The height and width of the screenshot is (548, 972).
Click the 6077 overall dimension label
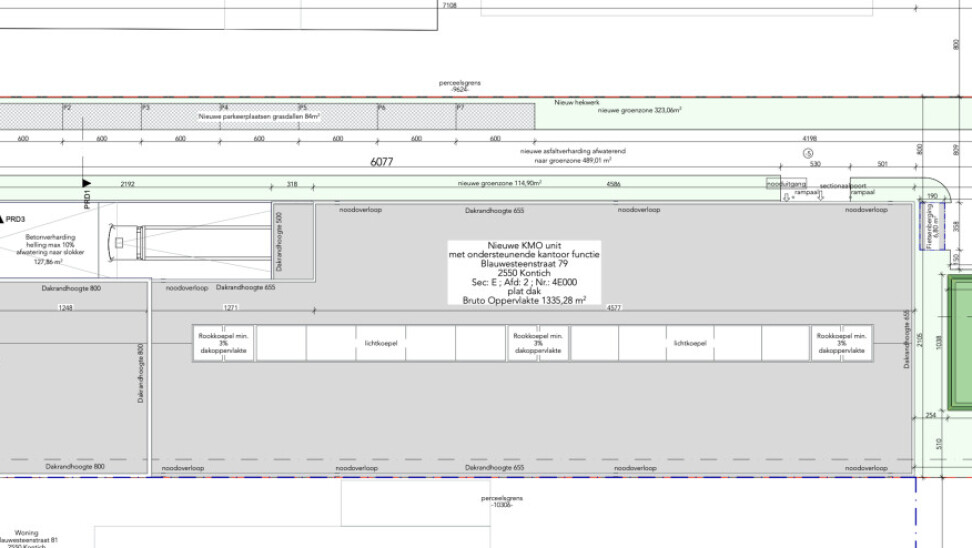coord(382,161)
